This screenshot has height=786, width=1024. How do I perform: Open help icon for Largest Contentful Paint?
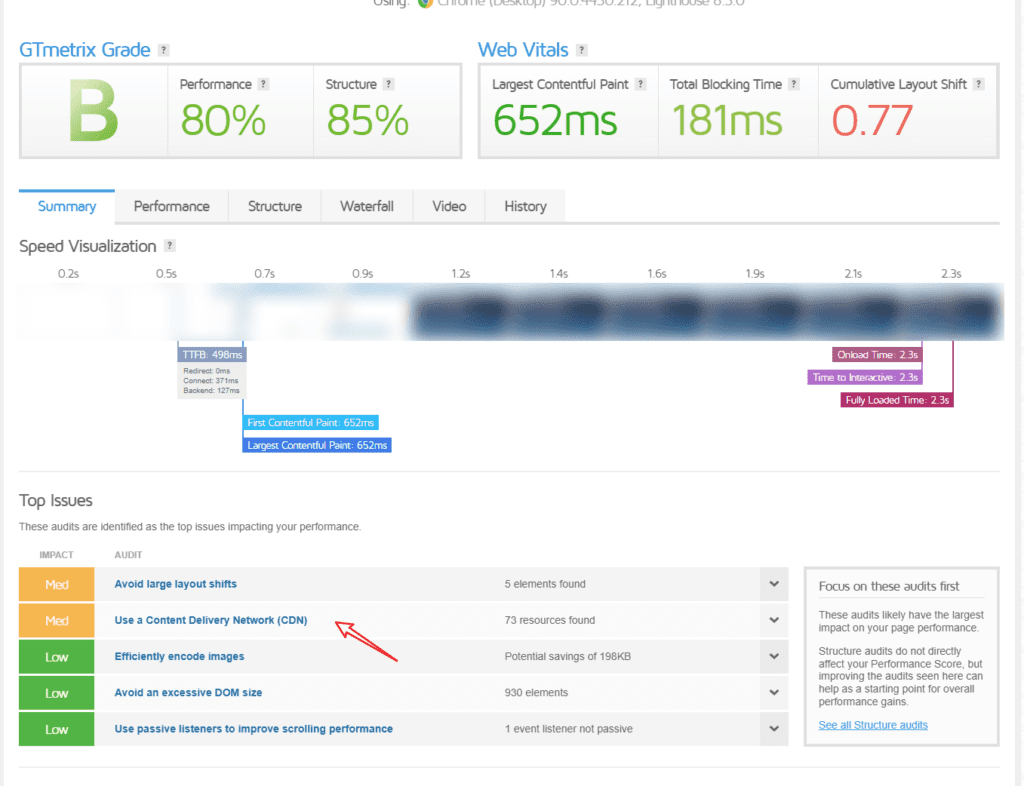[x=641, y=84]
